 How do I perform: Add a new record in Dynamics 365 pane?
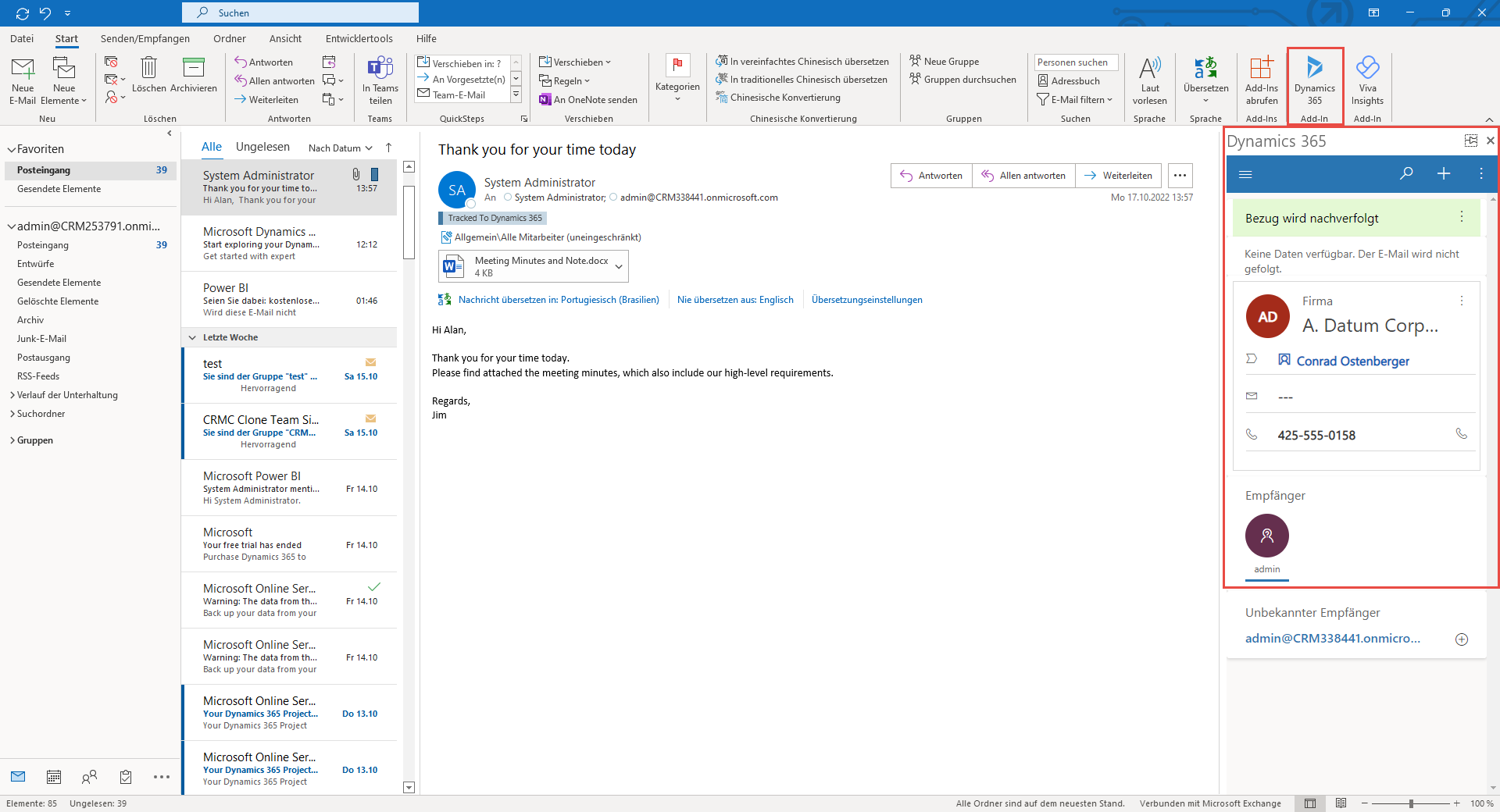click(x=1444, y=173)
